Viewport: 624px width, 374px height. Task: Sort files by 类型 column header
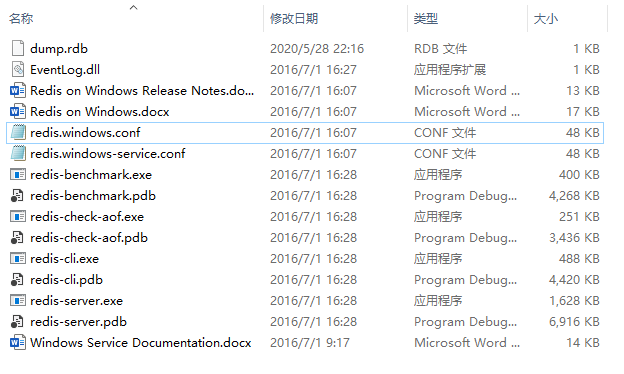tap(426, 18)
